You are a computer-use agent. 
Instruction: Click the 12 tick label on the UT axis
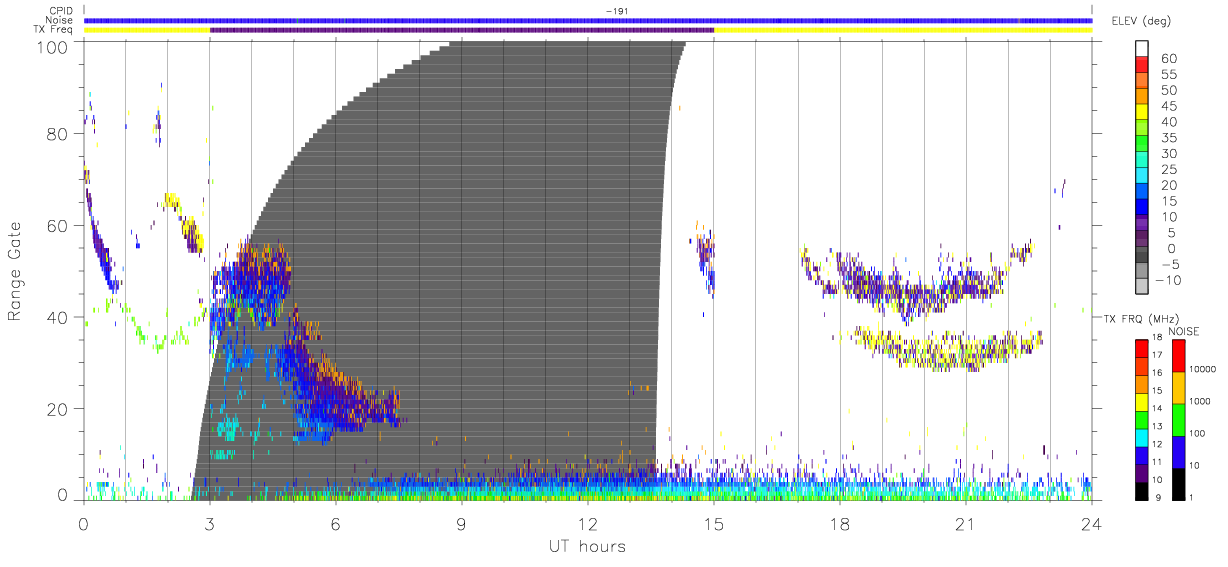coord(588,523)
